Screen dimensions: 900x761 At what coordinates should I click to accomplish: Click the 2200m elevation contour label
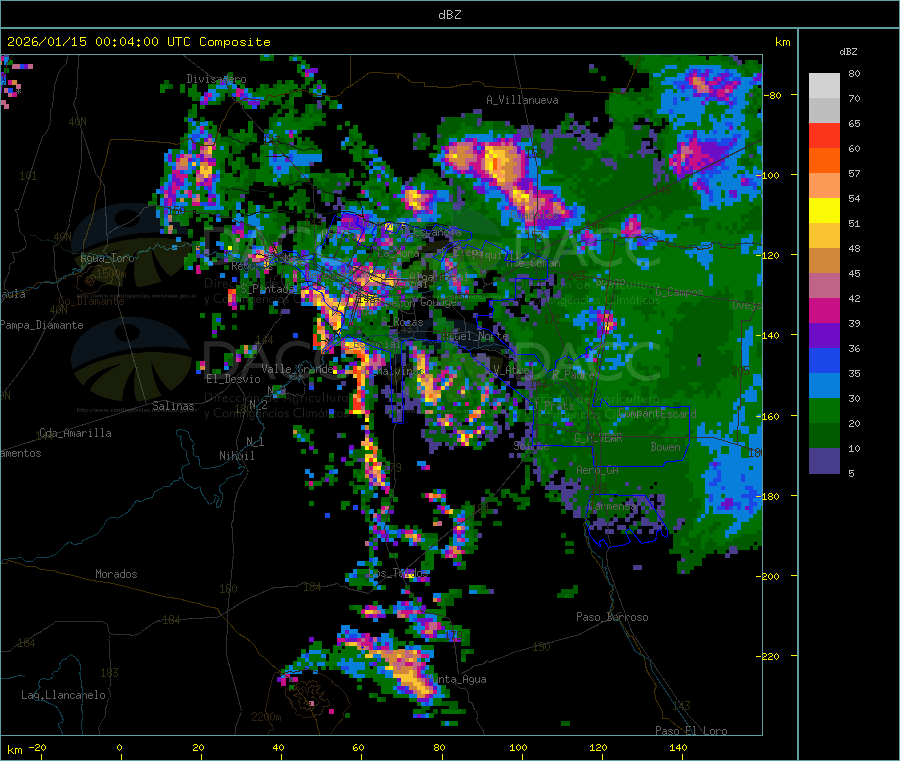(x=266, y=717)
